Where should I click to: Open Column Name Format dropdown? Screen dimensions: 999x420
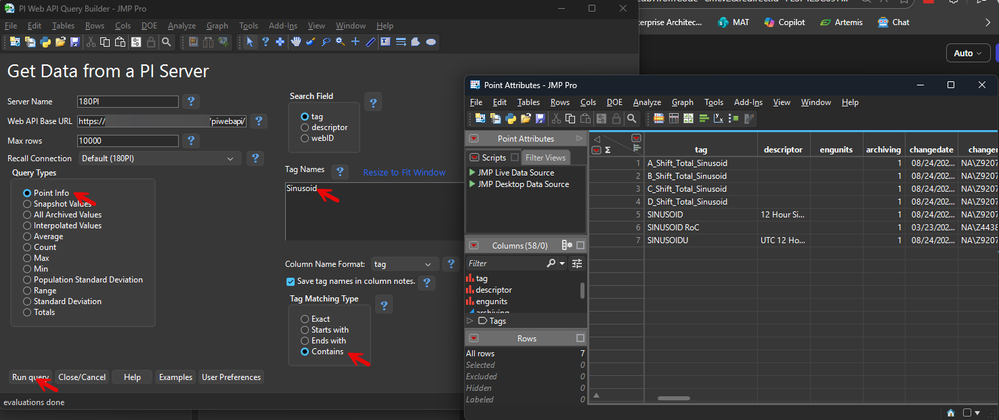(405, 264)
